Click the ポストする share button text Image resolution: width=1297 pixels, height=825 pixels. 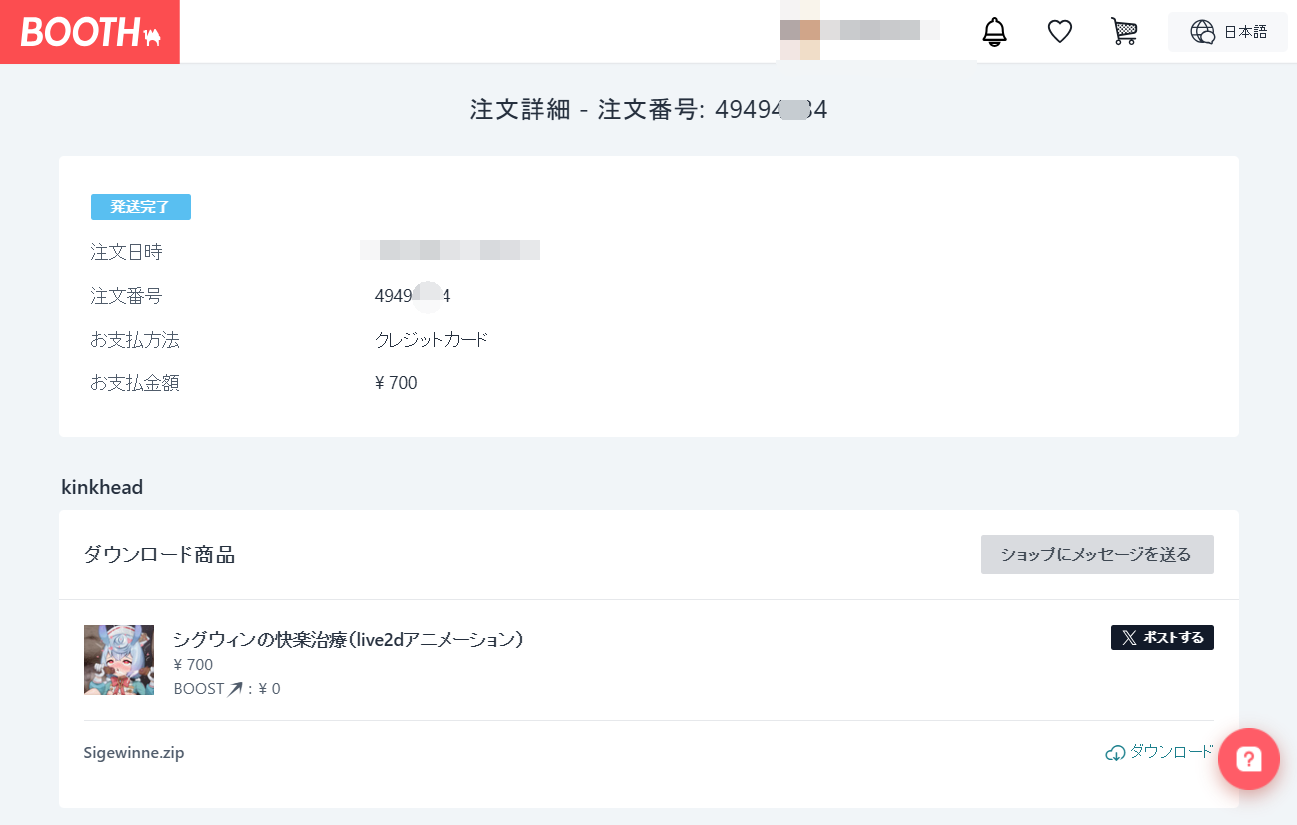[x=1173, y=638]
